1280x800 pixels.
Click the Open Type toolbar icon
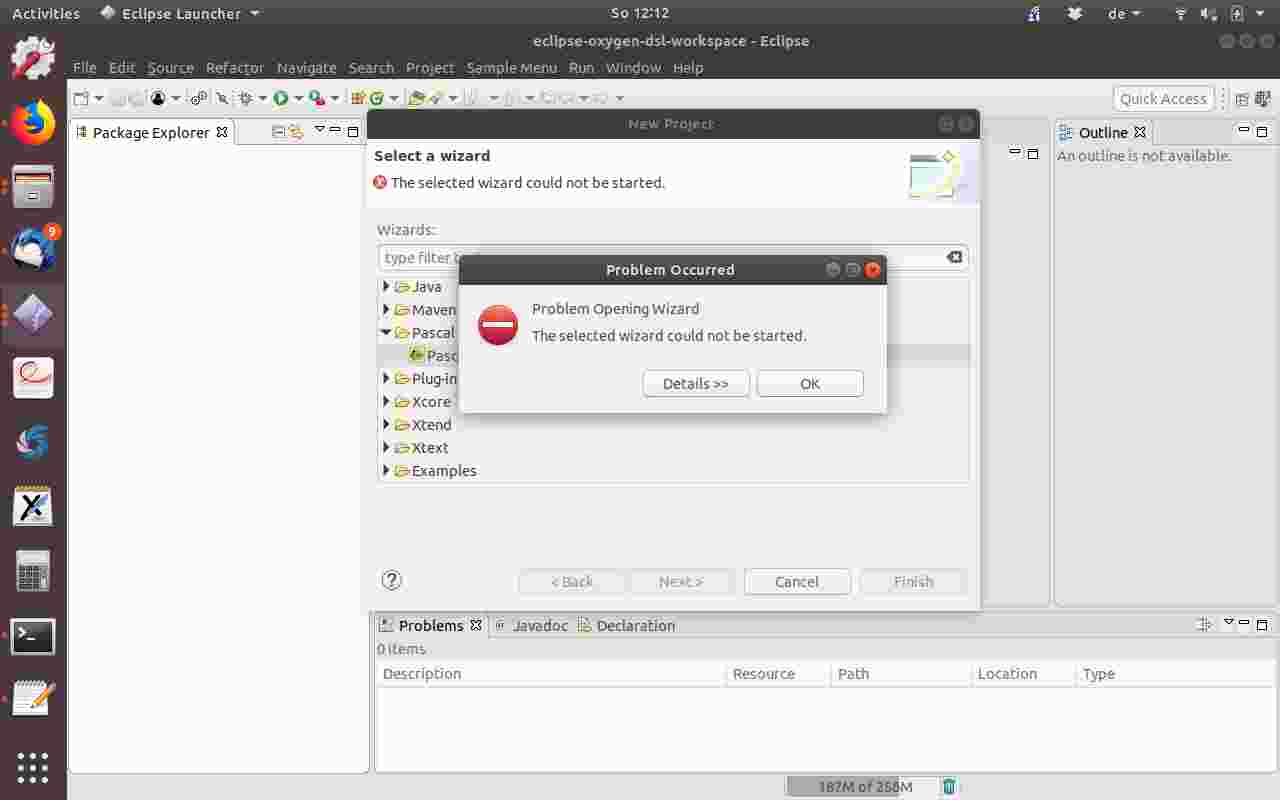pos(417,98)
